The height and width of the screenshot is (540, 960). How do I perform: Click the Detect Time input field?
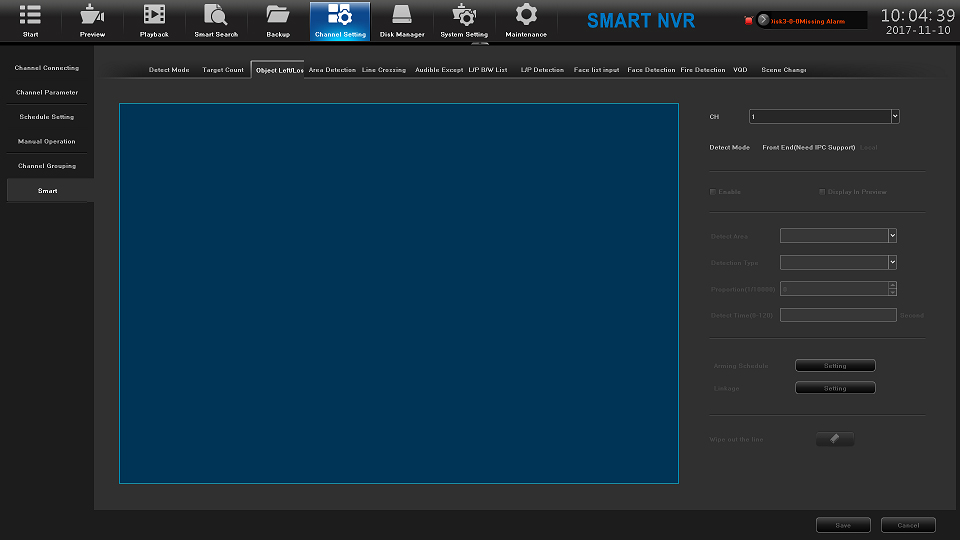[838, 315]
